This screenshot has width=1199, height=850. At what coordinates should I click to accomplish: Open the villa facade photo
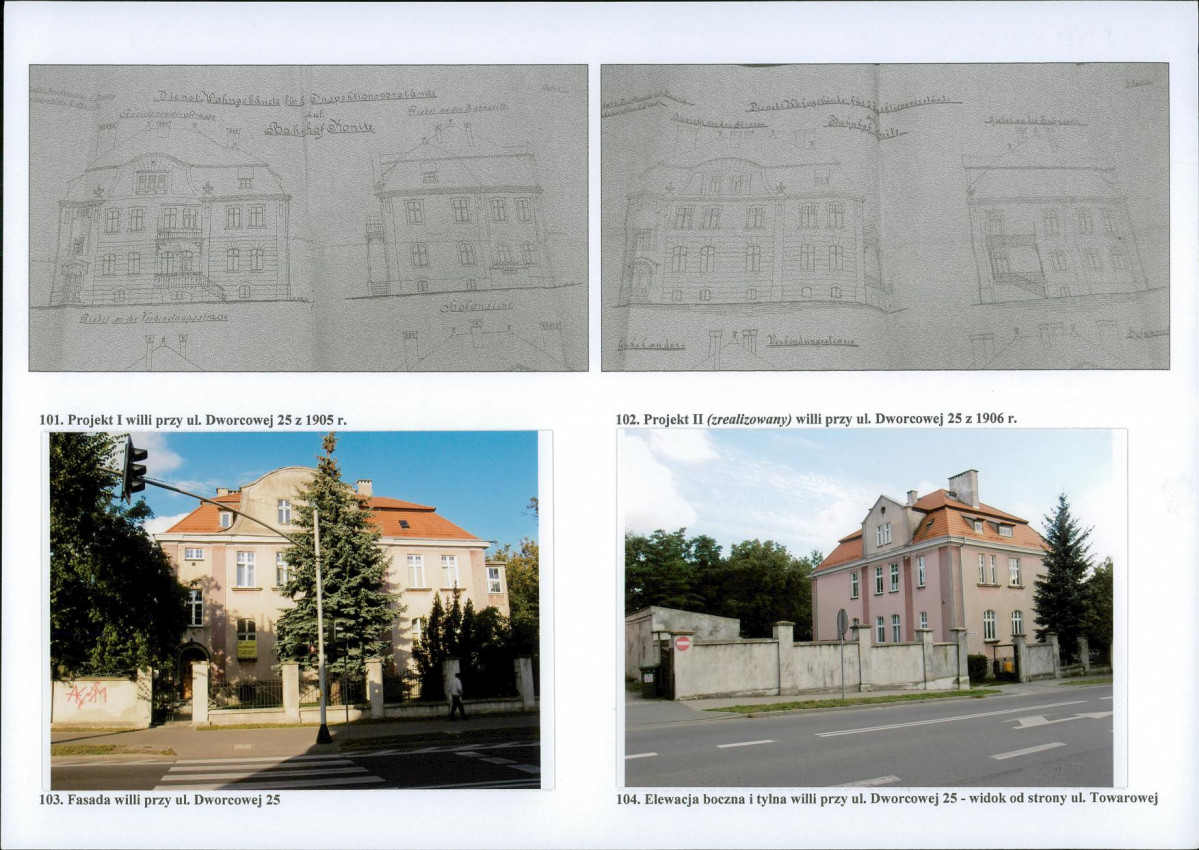295,610
